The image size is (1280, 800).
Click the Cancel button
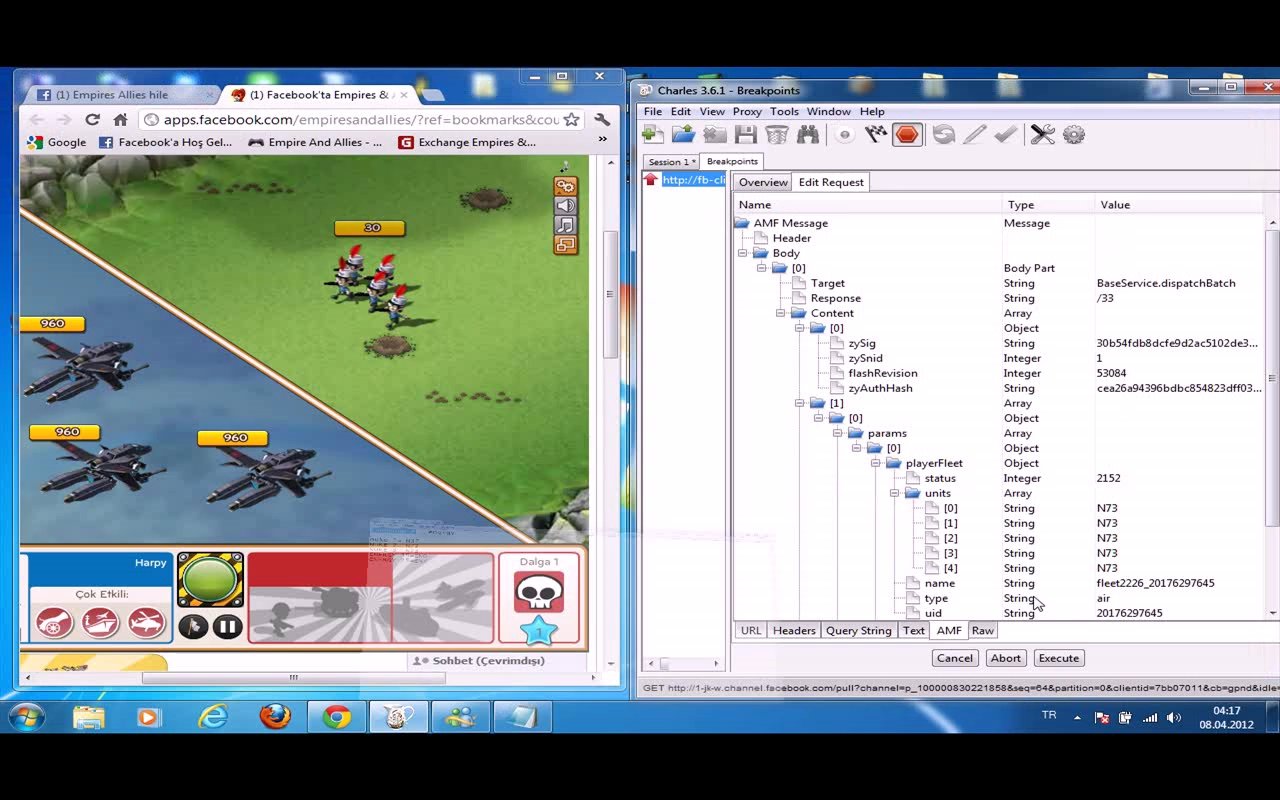pyautogui.click(x=954, y=658)
